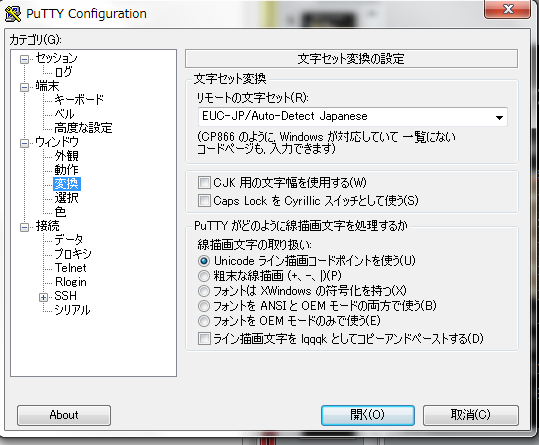
Task: Check ライン描画文字を lqqqk としてコピー option
Action: point(204,339)
